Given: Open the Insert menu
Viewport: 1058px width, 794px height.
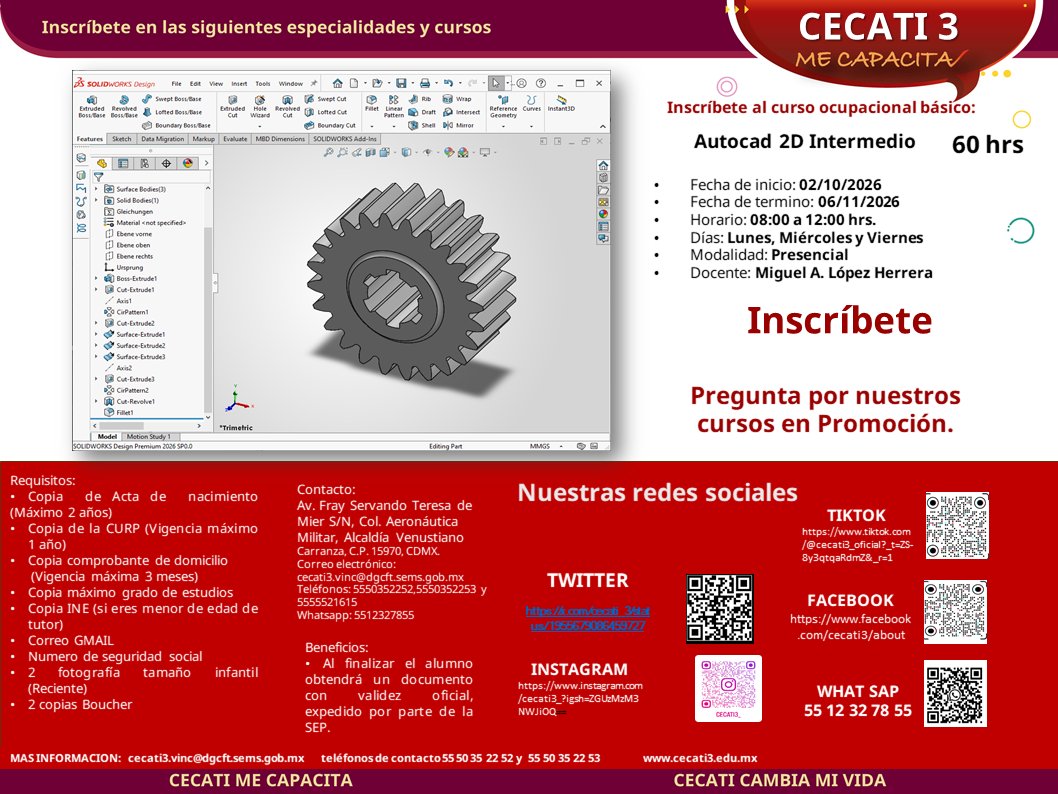Looking at the screenshot, I should click(x=240, y=84).
